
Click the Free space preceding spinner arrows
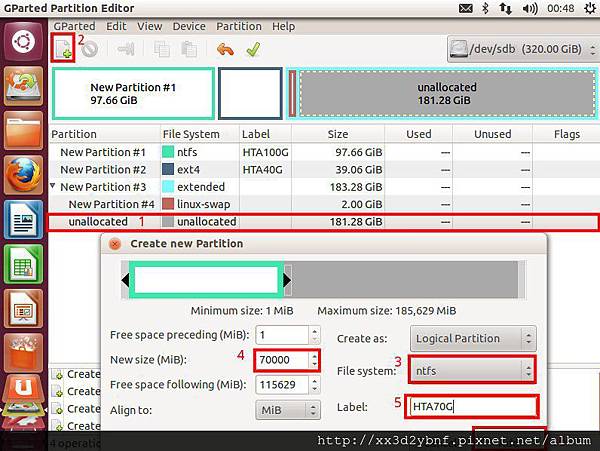tap(315, 335)
